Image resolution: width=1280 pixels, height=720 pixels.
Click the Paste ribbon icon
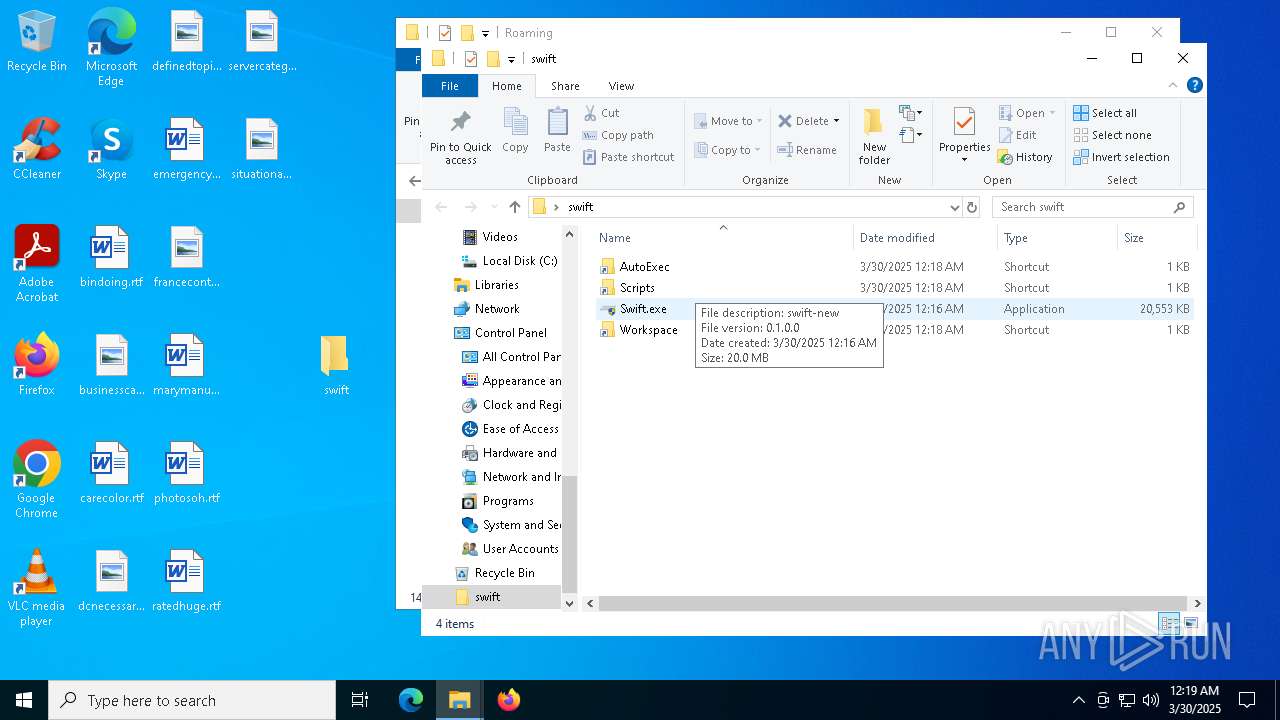coord(557,130)
